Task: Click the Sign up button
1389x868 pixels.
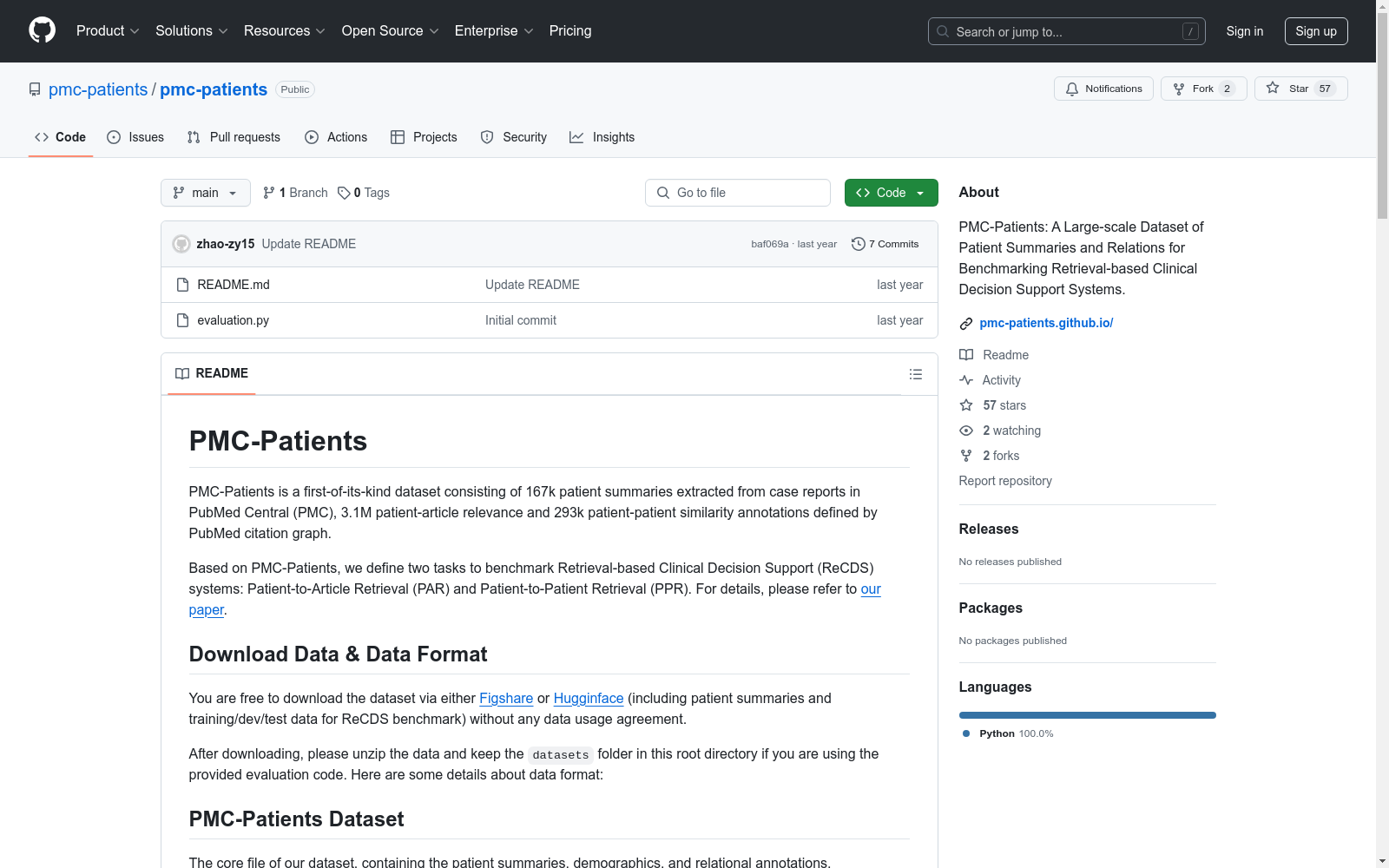Action: tap(1316, 31)
